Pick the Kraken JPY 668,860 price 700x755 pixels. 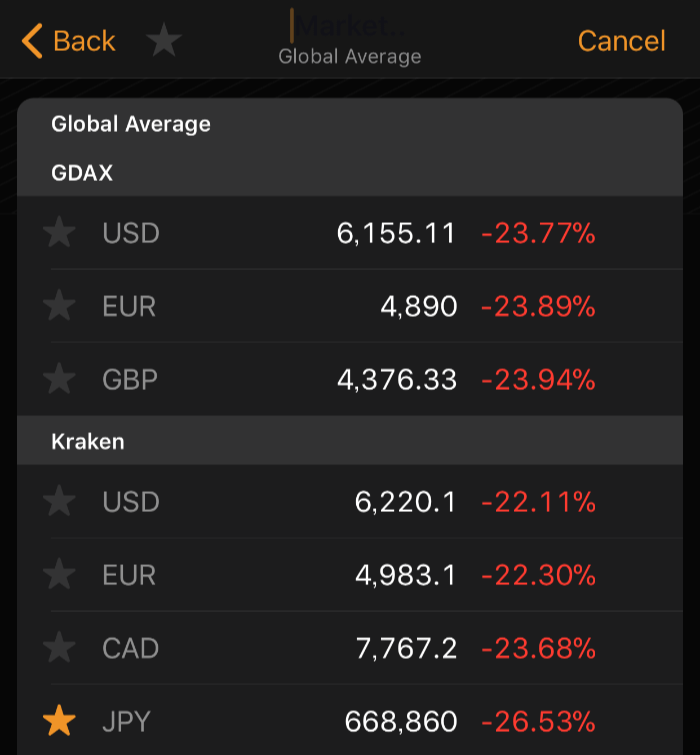point(400,721)
